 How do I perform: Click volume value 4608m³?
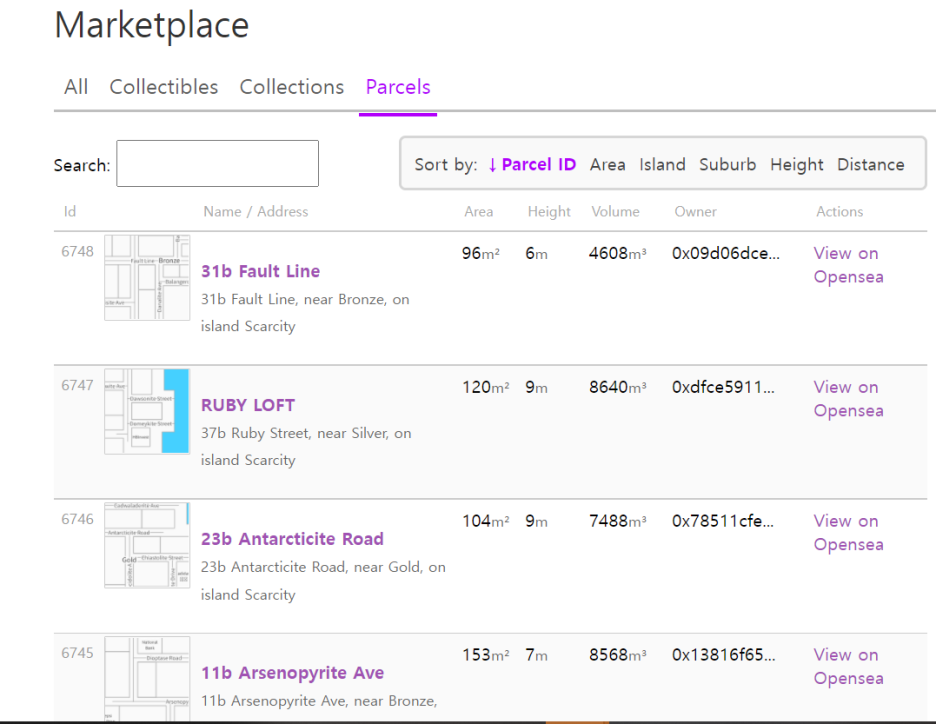pos(617,254)
